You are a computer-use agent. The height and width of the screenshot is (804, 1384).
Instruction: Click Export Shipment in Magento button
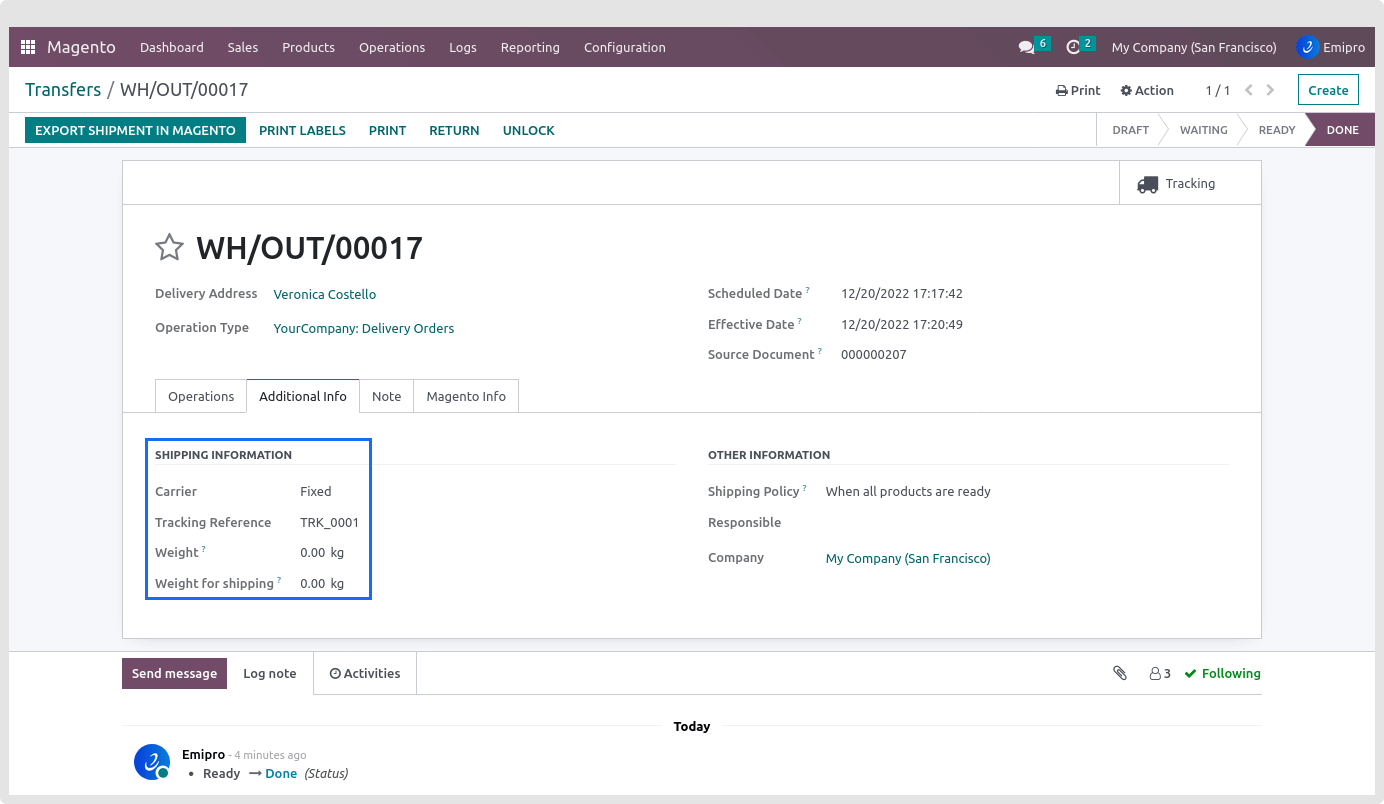pyautogui.click(x=135, y=130)
